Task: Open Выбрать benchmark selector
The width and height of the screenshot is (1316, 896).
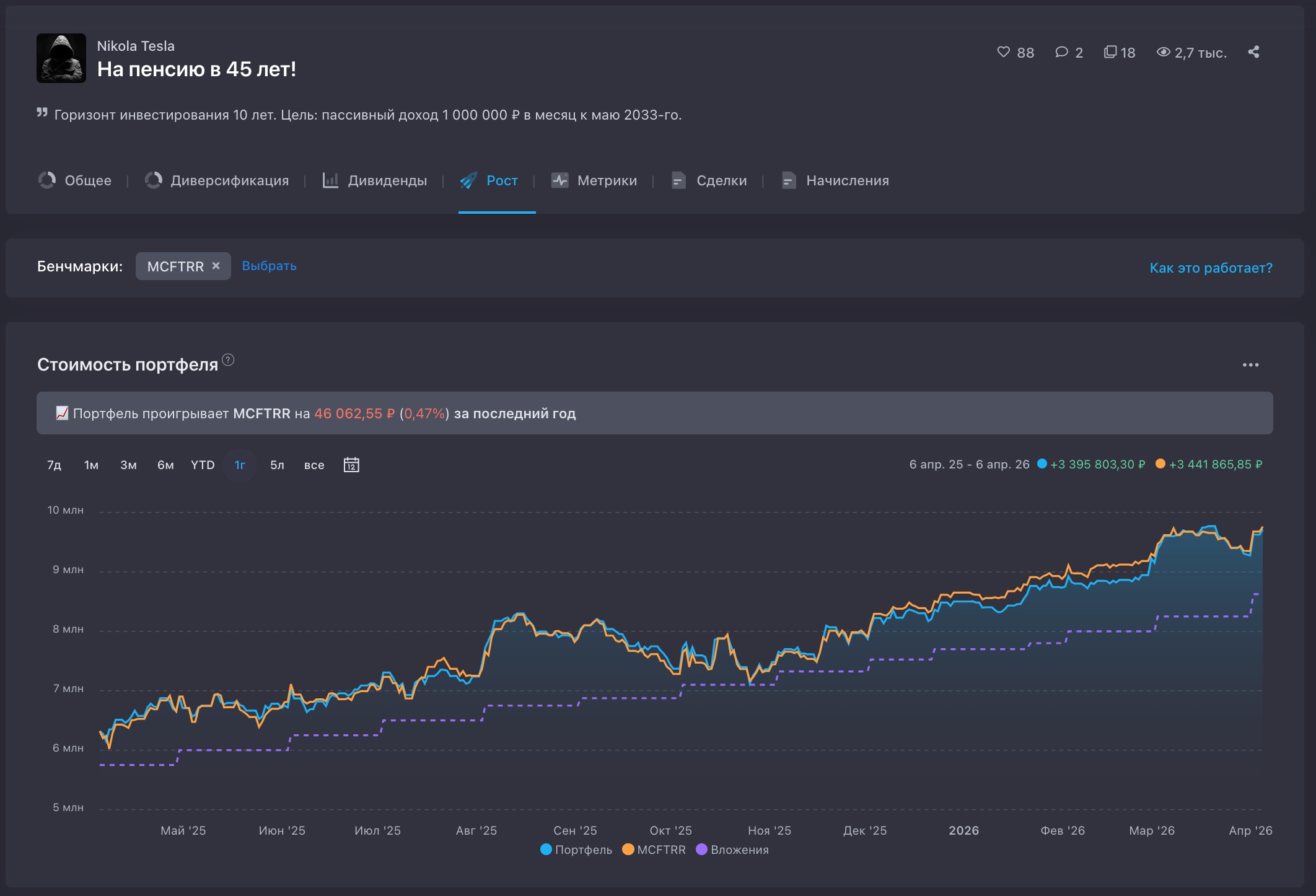Action: point(269,266)
